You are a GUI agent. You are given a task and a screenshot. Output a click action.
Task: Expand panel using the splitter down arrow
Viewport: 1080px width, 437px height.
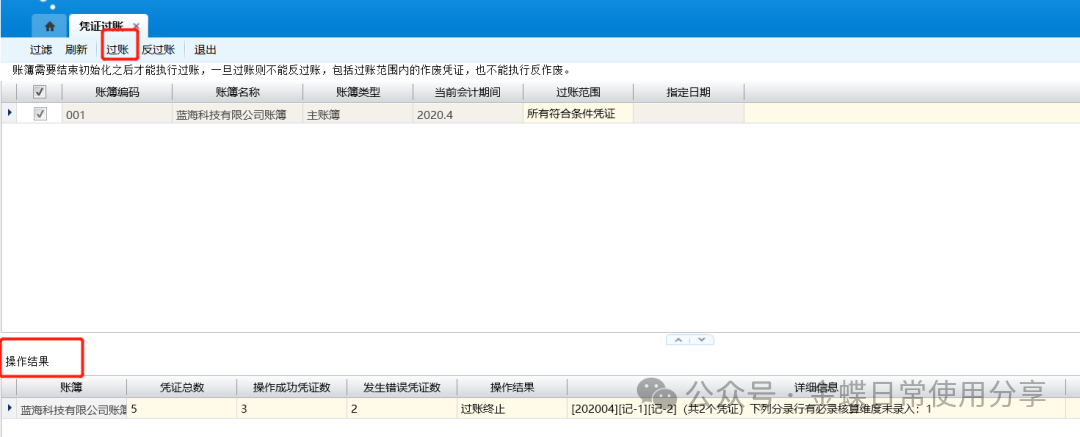click(702, 340)
